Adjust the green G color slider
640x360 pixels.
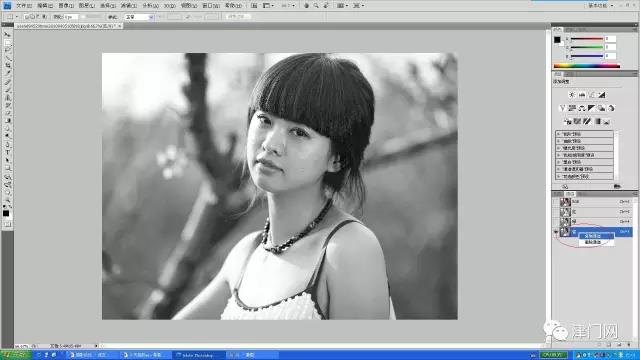tap(587, 47)
